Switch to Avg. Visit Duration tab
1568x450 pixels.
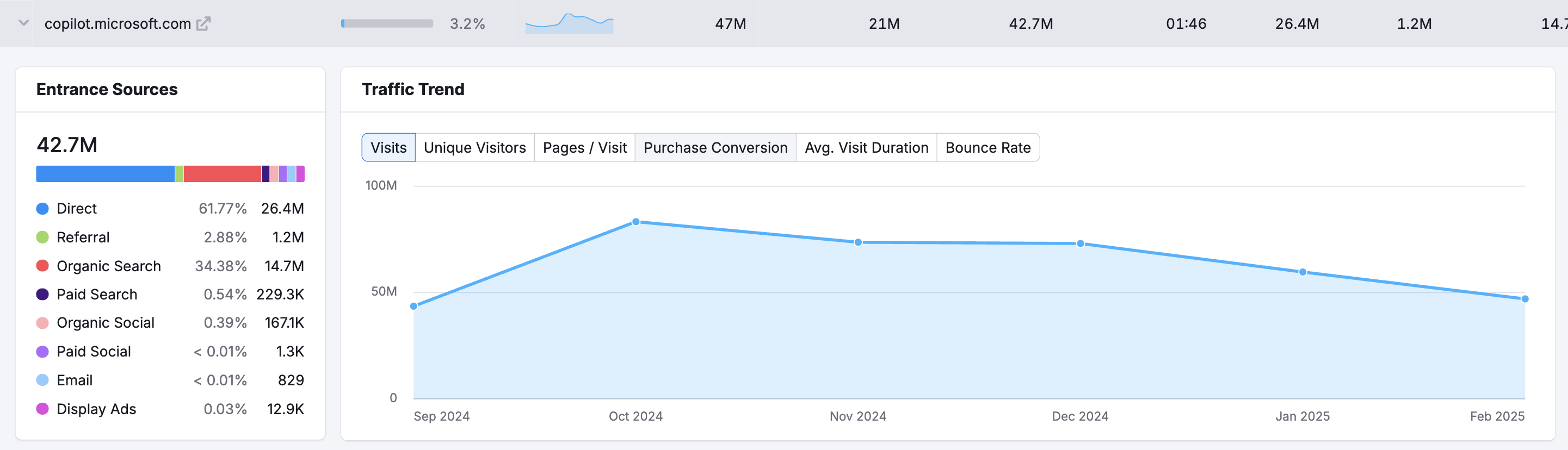coord(866,148)
